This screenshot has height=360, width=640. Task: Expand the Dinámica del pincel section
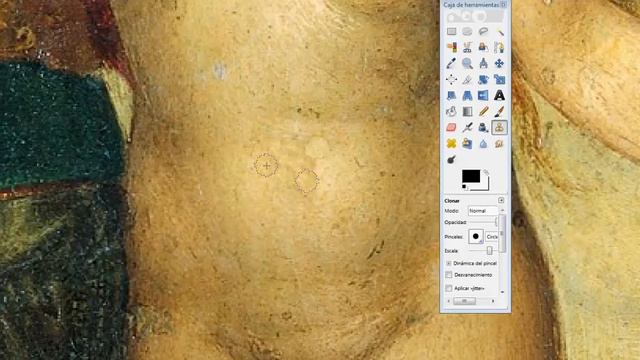(449, 264)
